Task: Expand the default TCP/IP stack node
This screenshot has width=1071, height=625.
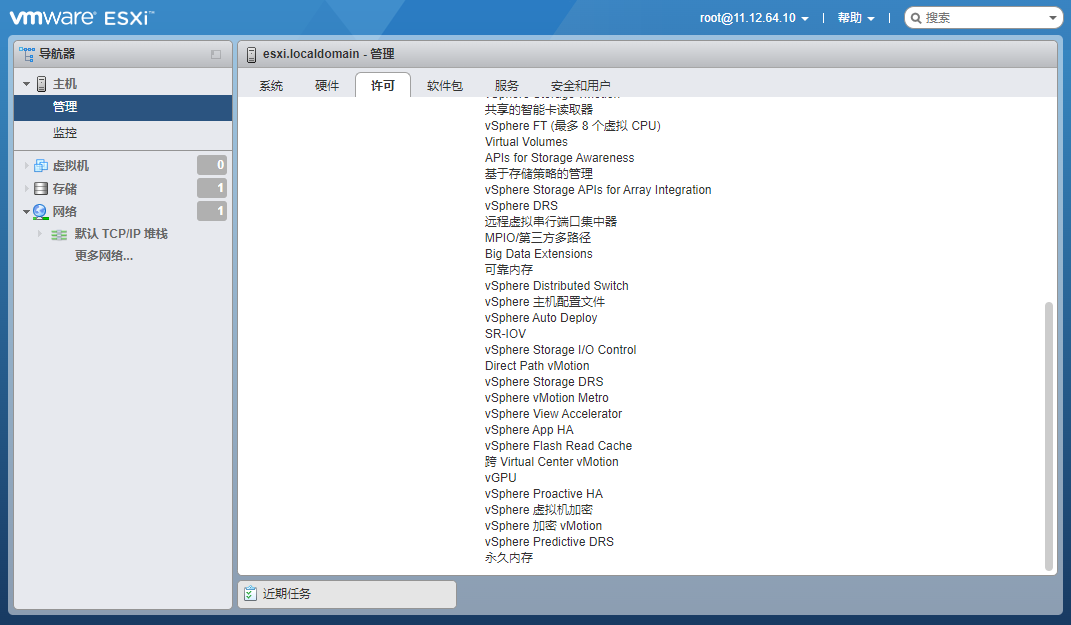Action: tap(40, 234)
